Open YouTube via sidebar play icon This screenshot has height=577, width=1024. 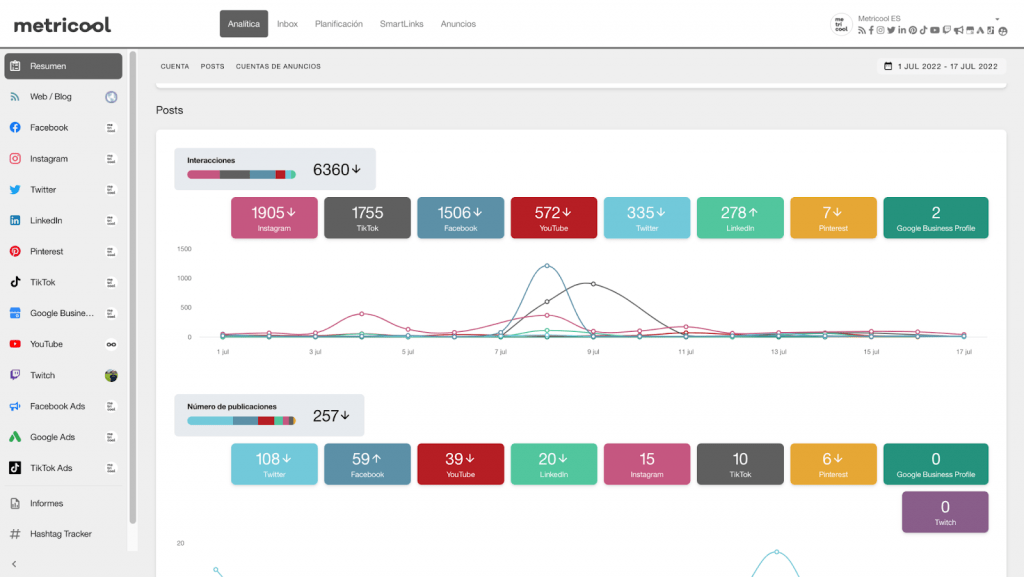pyautogui.click(x=15, y=344)
